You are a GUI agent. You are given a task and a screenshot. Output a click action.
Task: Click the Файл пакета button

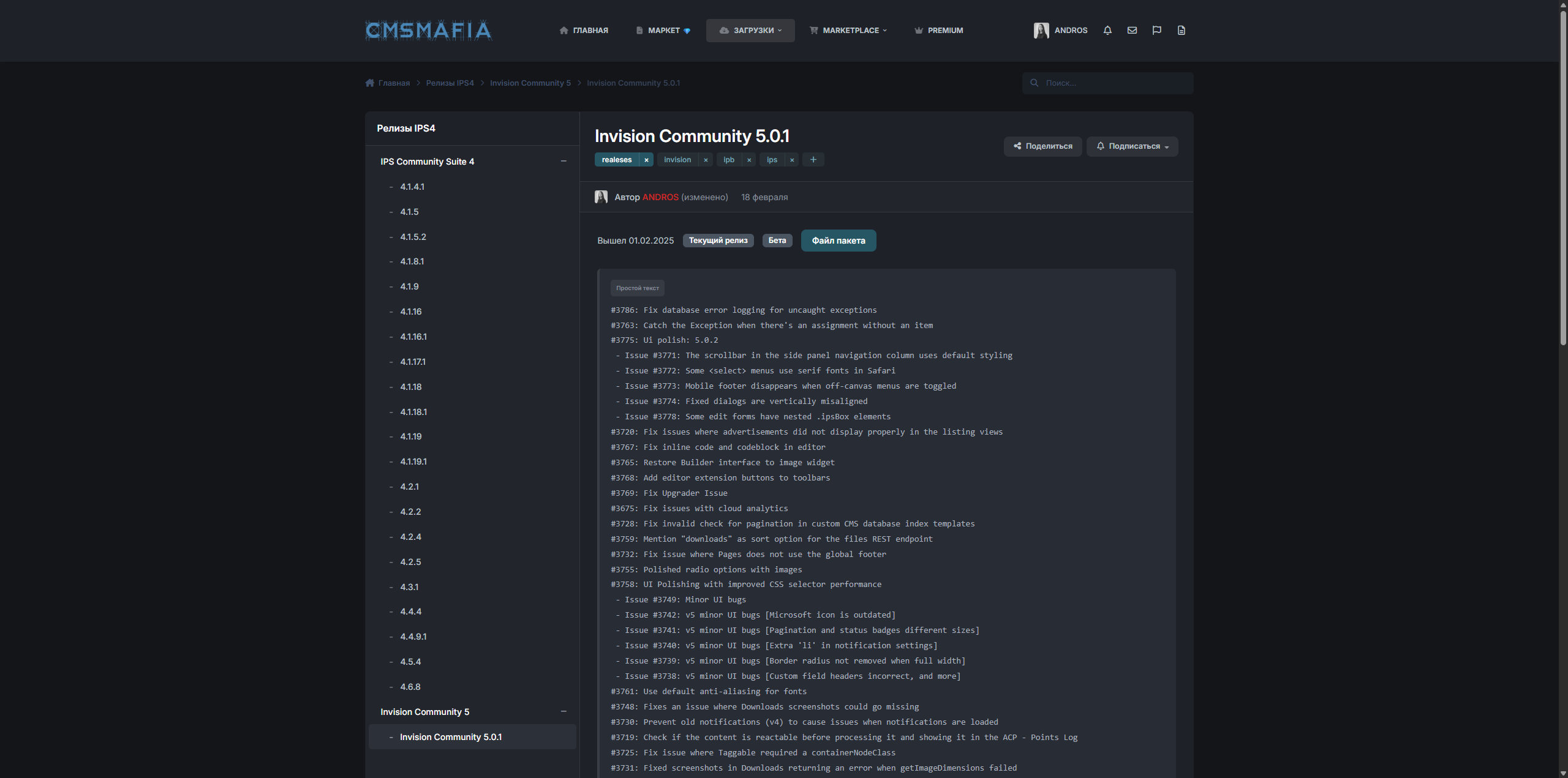[x=839, y=241]
